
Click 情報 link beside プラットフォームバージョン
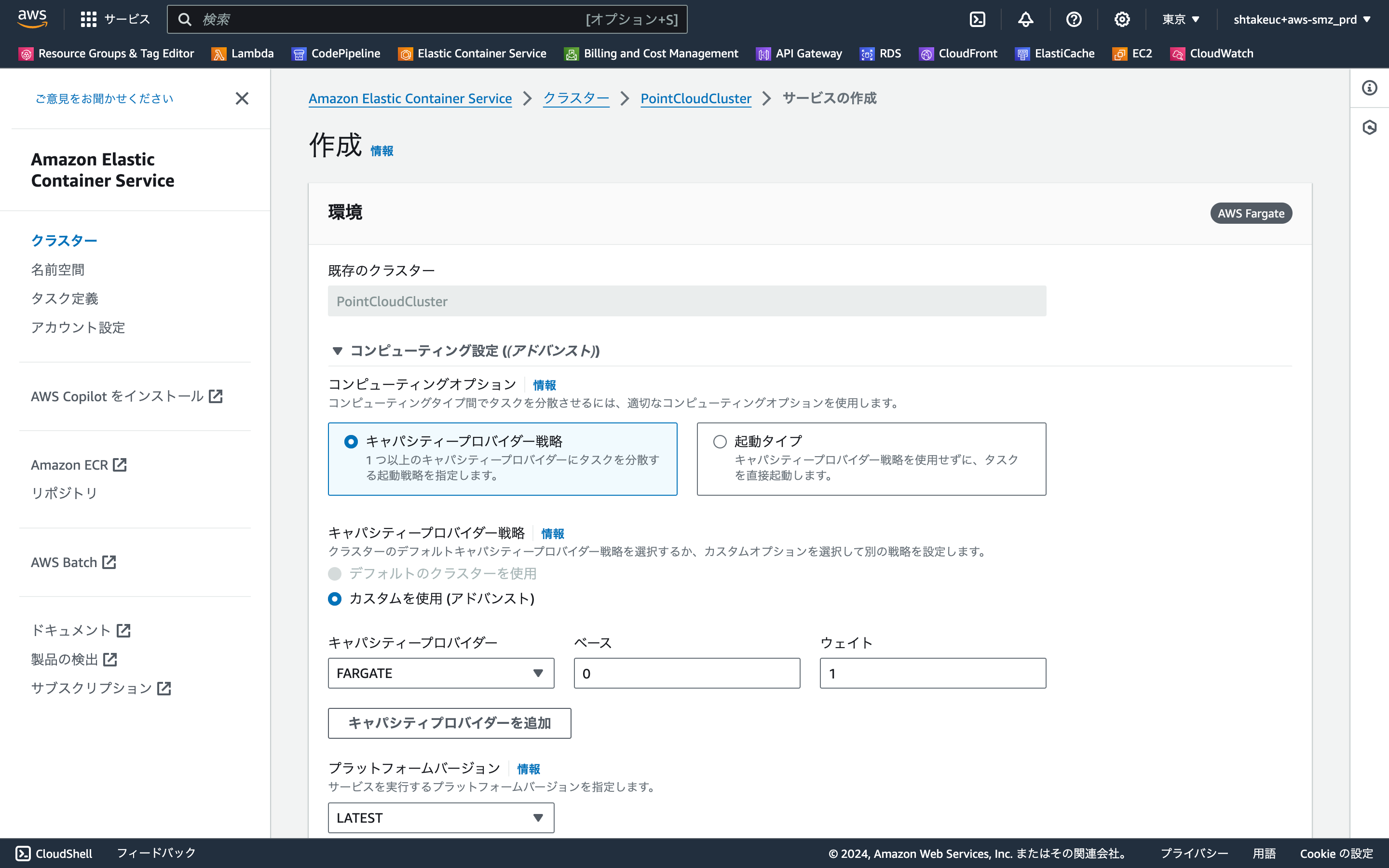coord(528,769)
